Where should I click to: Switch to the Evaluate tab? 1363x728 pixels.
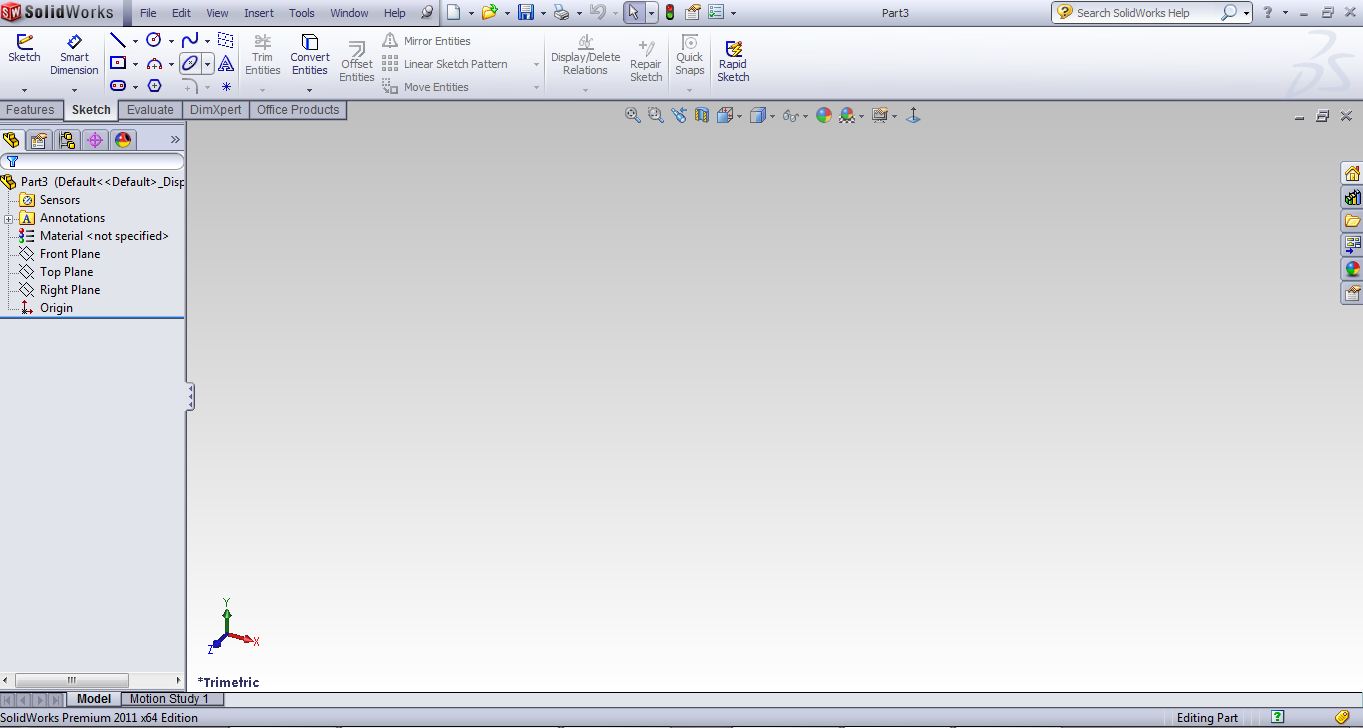pos(150,110)
